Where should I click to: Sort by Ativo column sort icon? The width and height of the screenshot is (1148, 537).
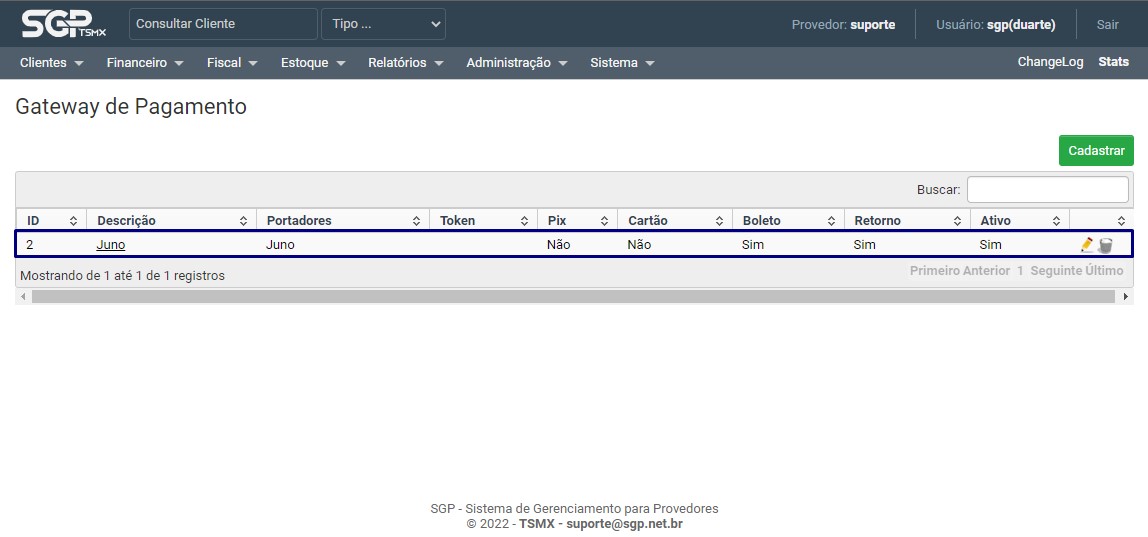[x=1056, y=221]
